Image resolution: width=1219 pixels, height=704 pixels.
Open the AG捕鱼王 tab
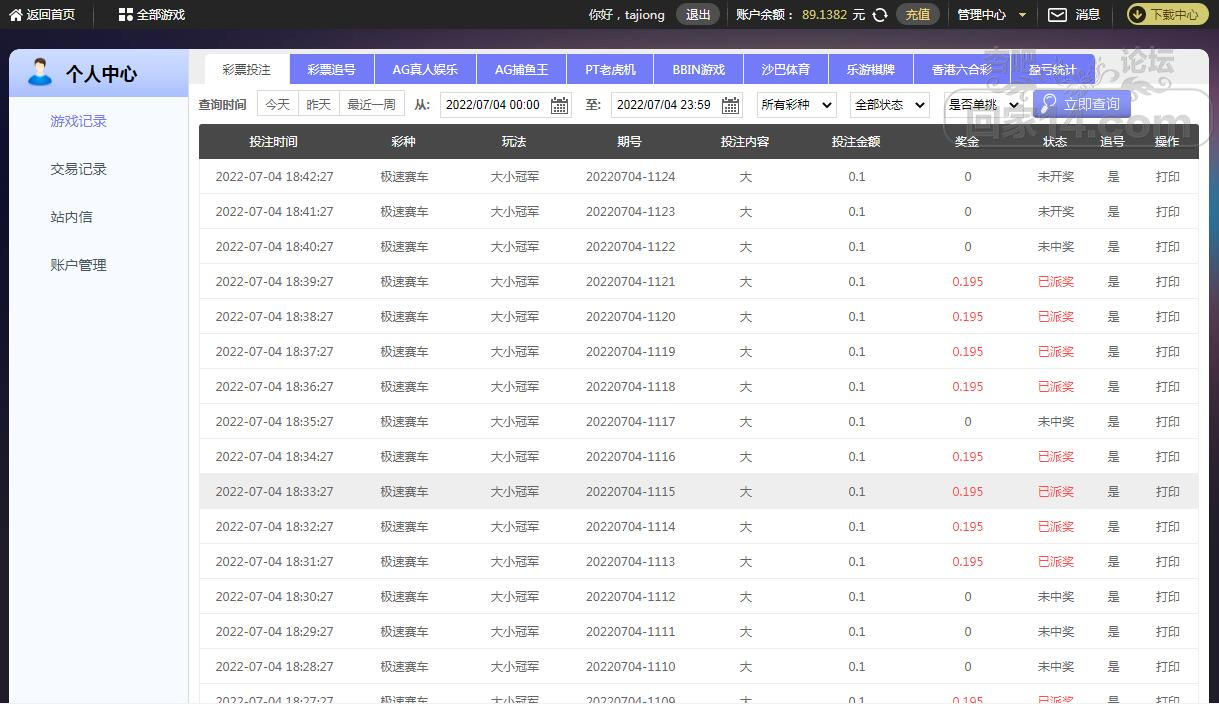pyautogui.click(x=521, y=70)
